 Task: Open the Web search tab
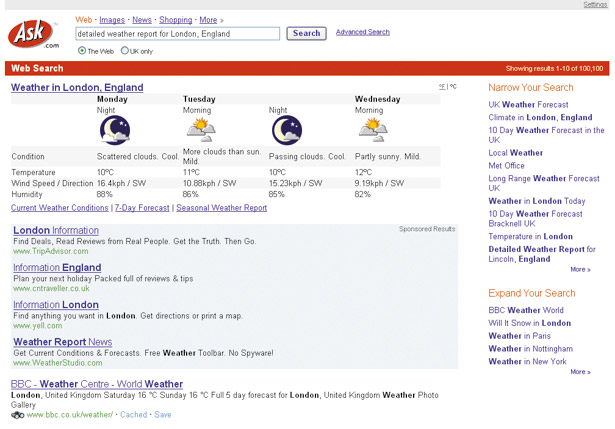(84, 20)
